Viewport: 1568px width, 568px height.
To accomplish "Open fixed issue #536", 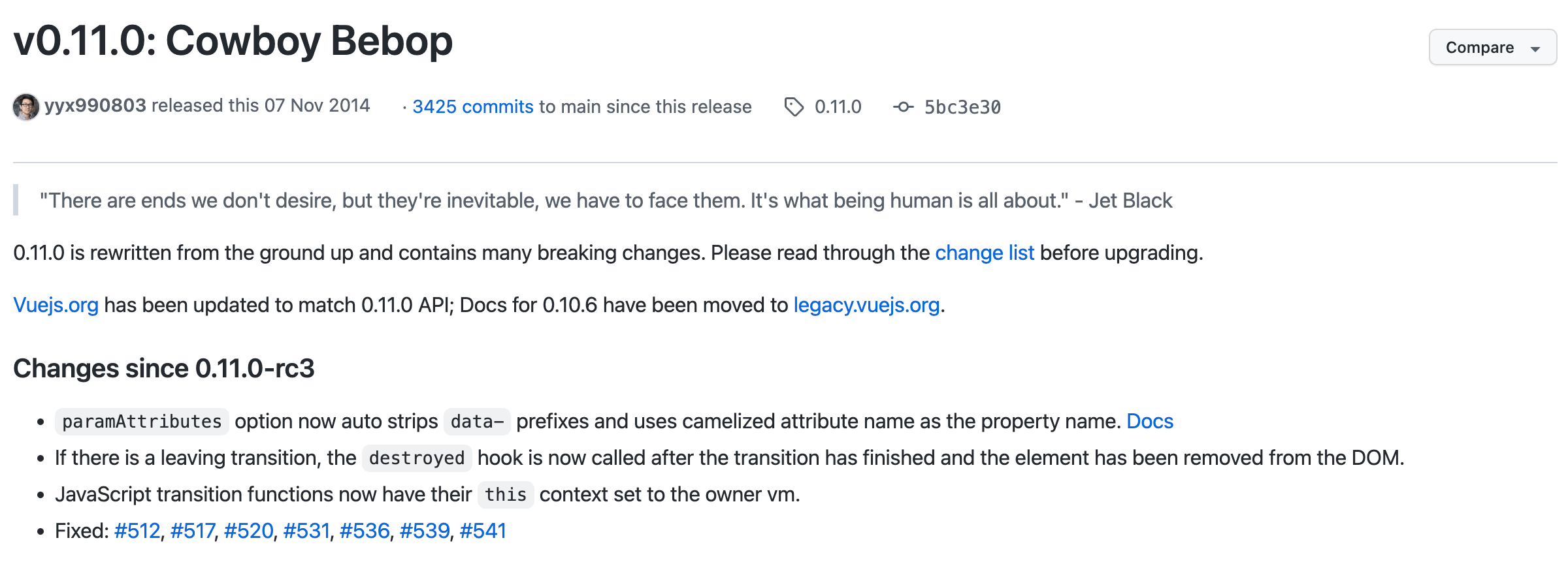I will tap(365, 531).
